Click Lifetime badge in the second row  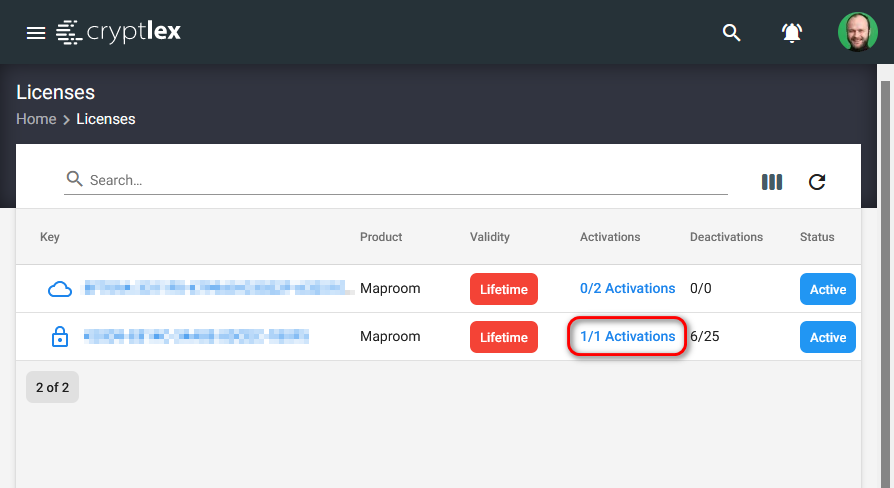point(503,337)
